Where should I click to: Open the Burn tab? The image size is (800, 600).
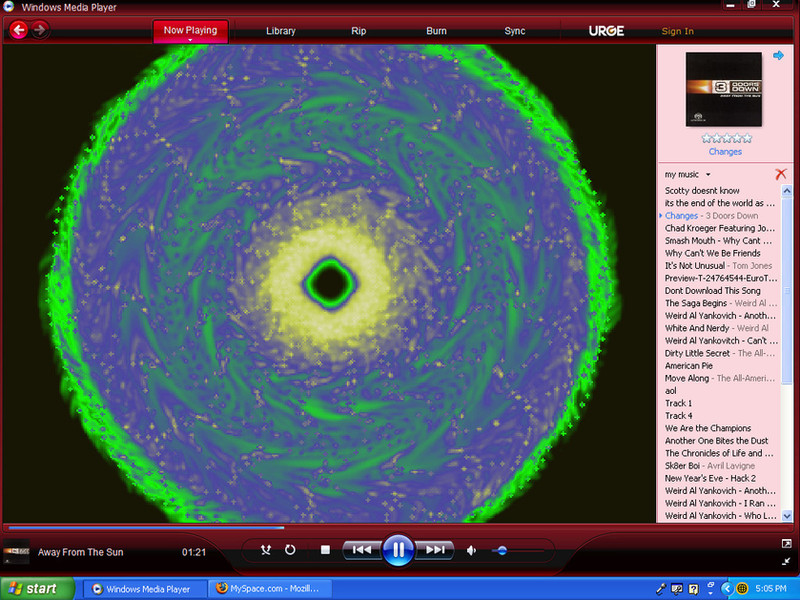436,31
